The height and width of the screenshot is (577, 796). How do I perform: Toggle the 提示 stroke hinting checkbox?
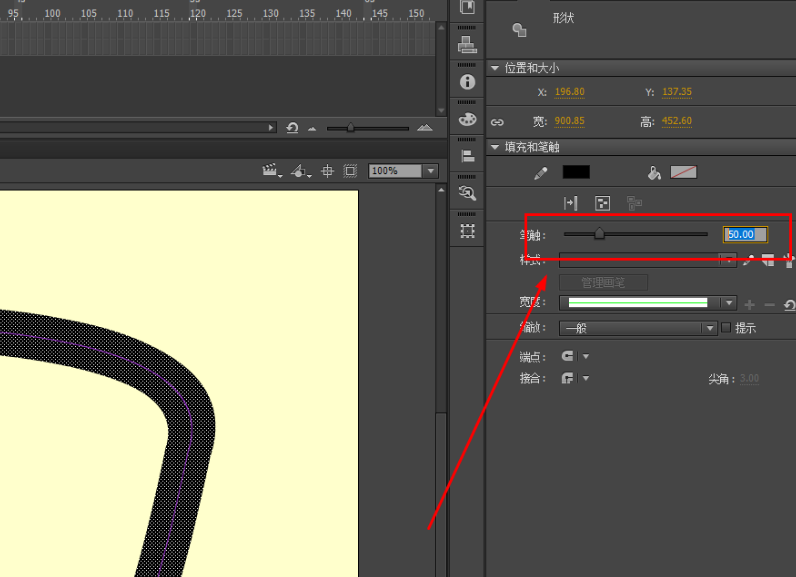726,328
